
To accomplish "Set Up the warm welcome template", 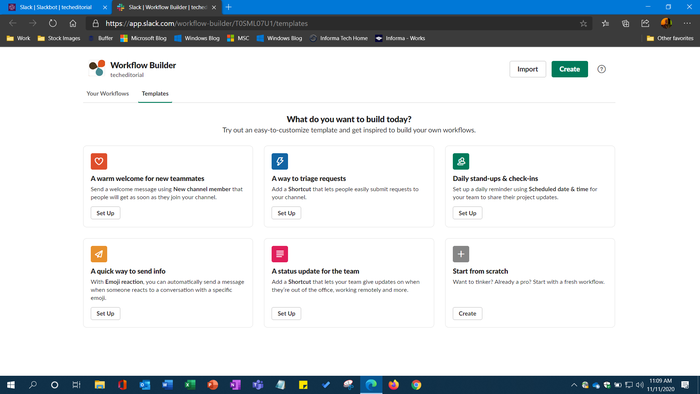I will click(105, 213).
